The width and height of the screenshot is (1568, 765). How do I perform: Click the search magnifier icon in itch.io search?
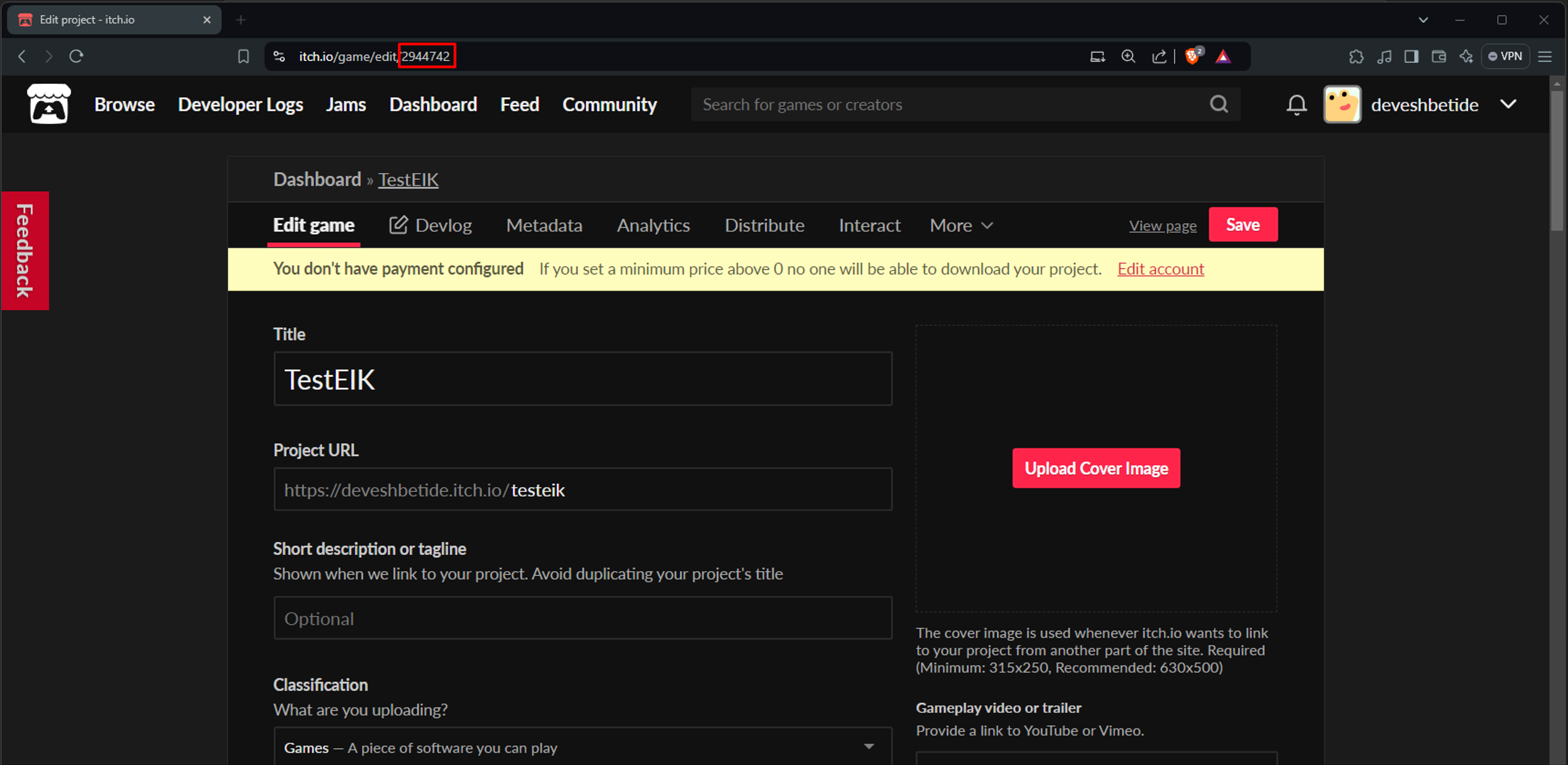tap(1218, 104)
